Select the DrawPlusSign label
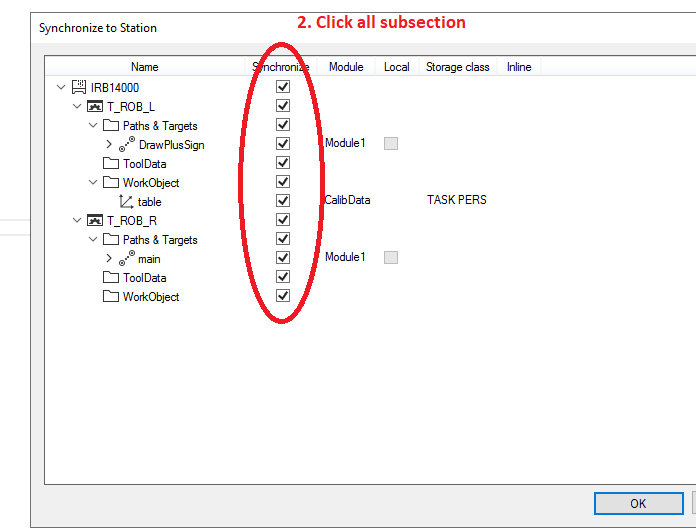 pyautogui.click(x=171, y=145)
